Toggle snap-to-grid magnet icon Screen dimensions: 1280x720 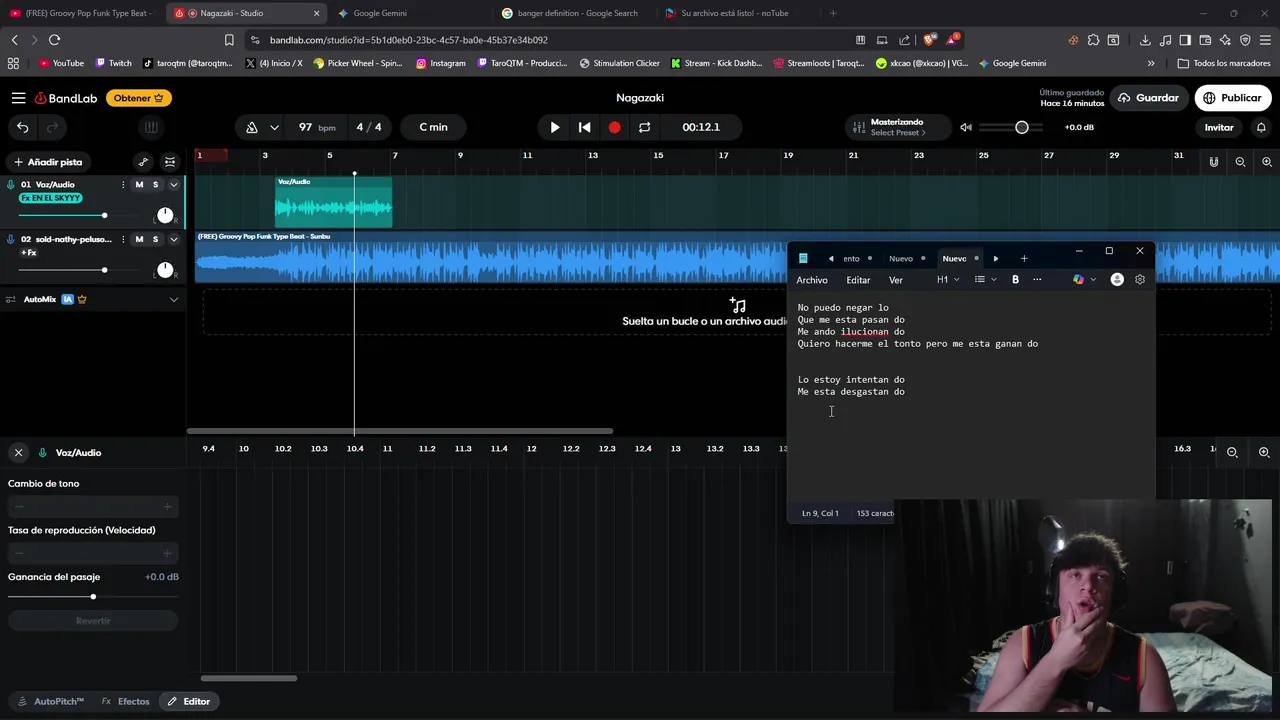coord(1214,162)
